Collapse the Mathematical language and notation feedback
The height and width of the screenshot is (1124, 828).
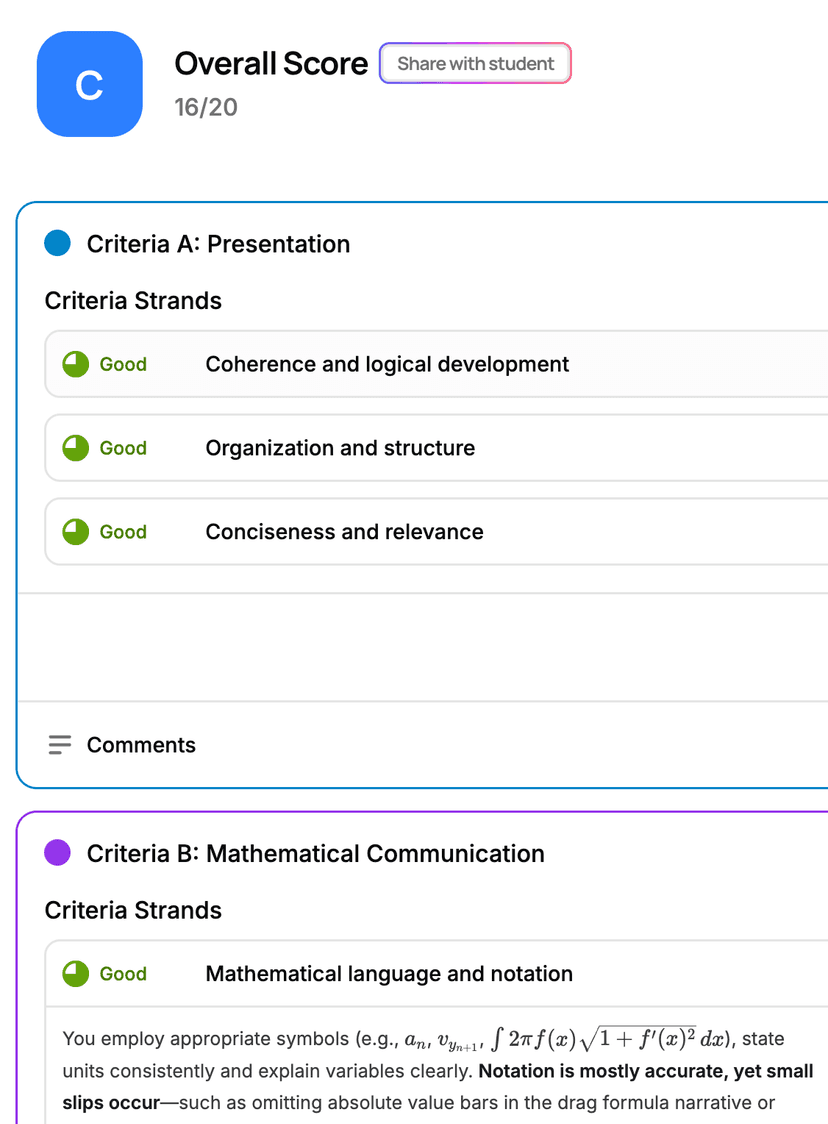coord(388,973)
